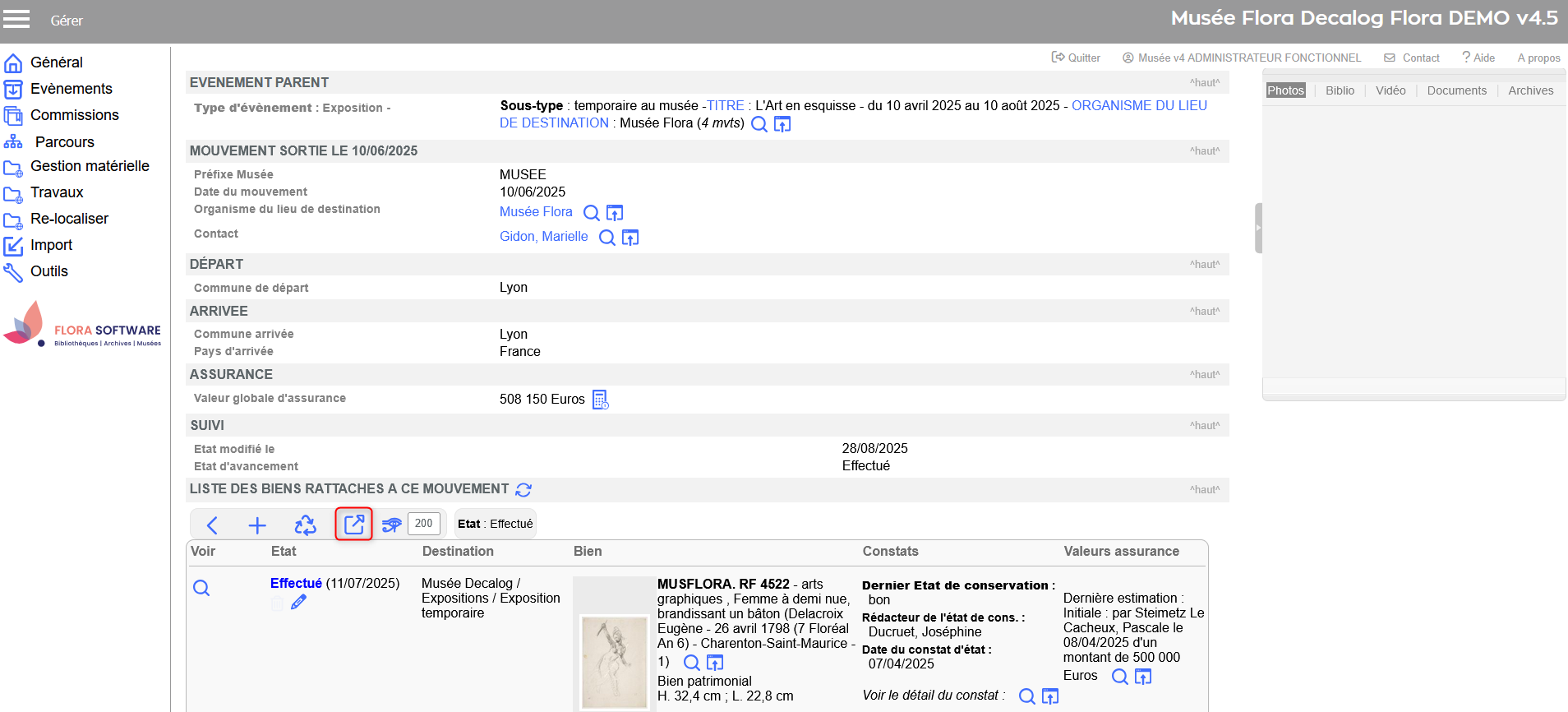Switch to the Biblio tab
The image size is (1568, 712).
(x=1340, y=90)
